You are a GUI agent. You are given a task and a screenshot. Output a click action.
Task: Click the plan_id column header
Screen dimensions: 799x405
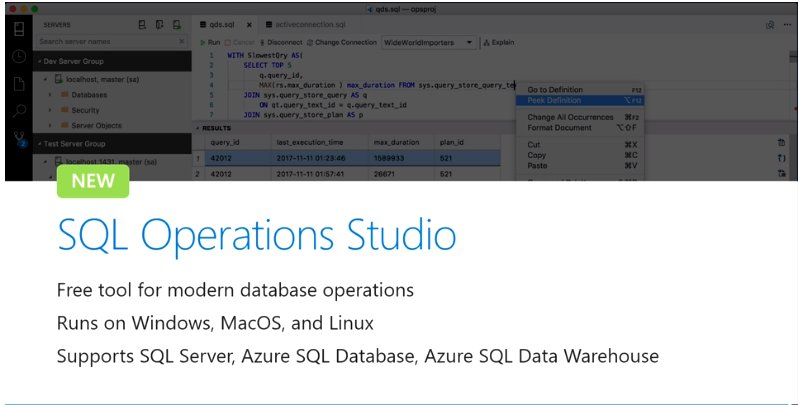[x=467, y=143]
